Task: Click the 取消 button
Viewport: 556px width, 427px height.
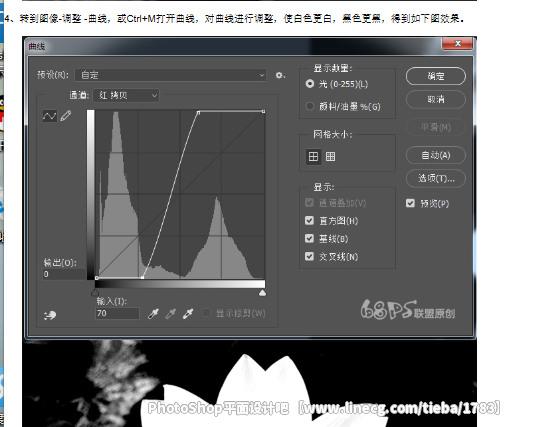Action: 436,99
